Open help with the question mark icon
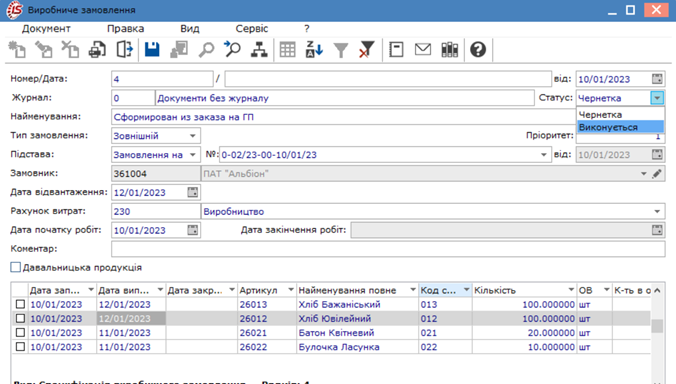This screenshot has width=676, height=384. click(x=478, y=50)
